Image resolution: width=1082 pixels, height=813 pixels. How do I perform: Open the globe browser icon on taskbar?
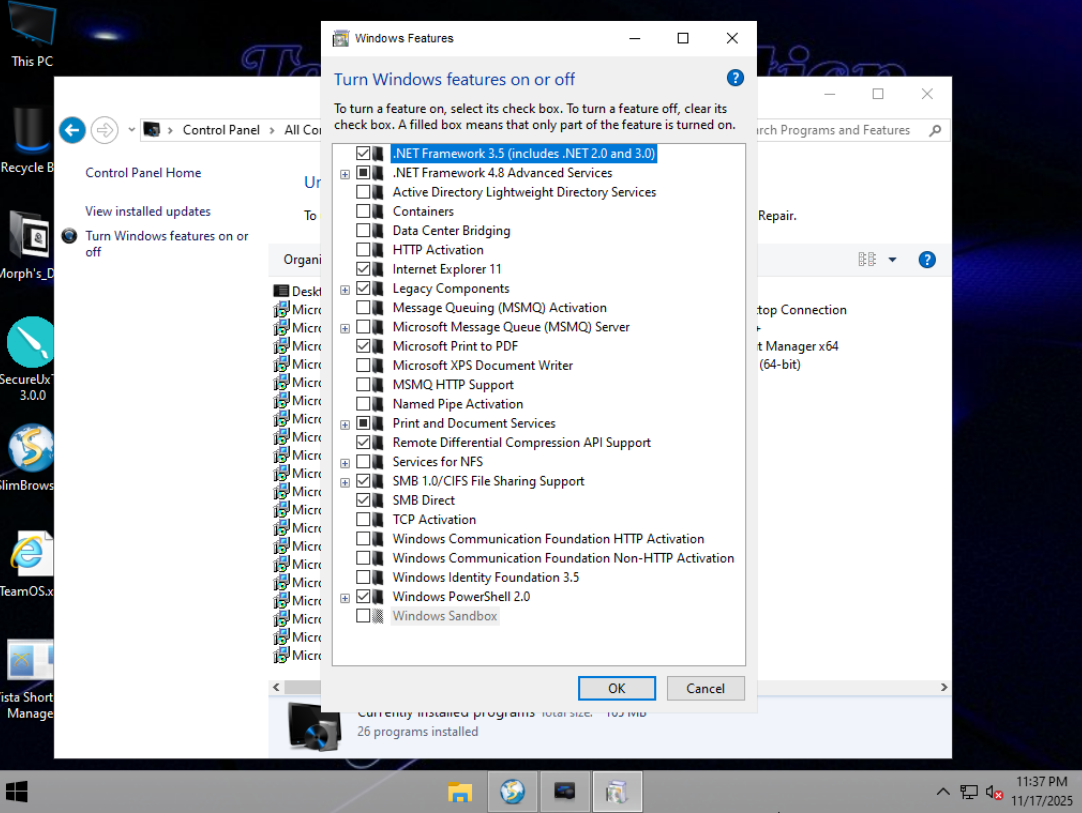point(512,792)
